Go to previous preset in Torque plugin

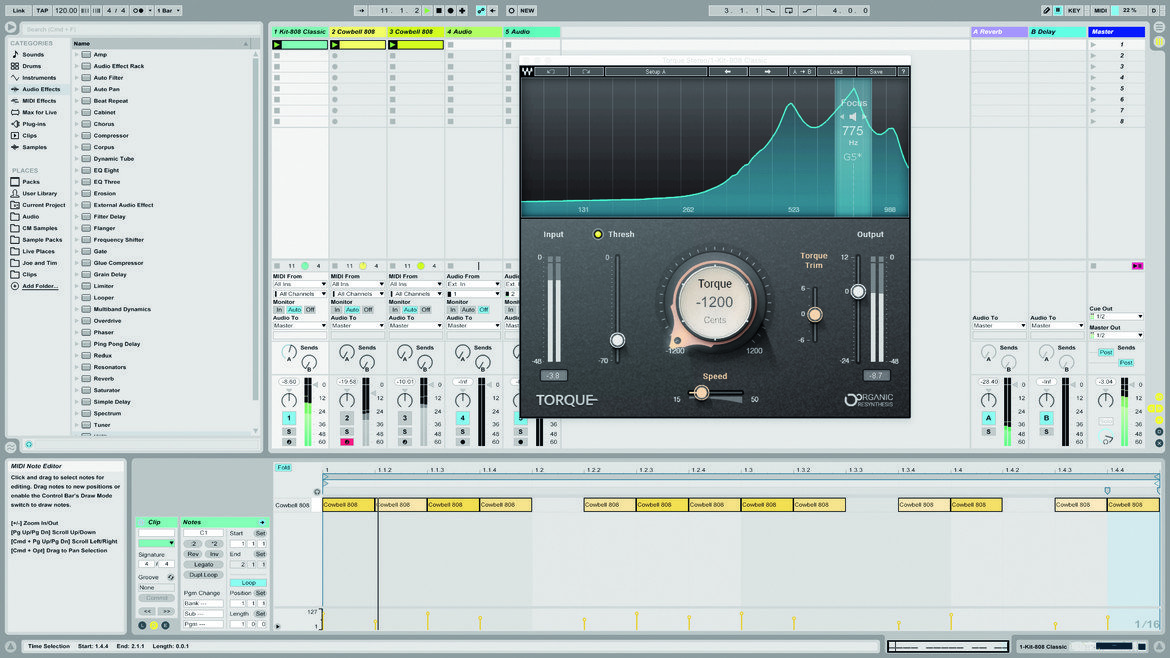728,72
